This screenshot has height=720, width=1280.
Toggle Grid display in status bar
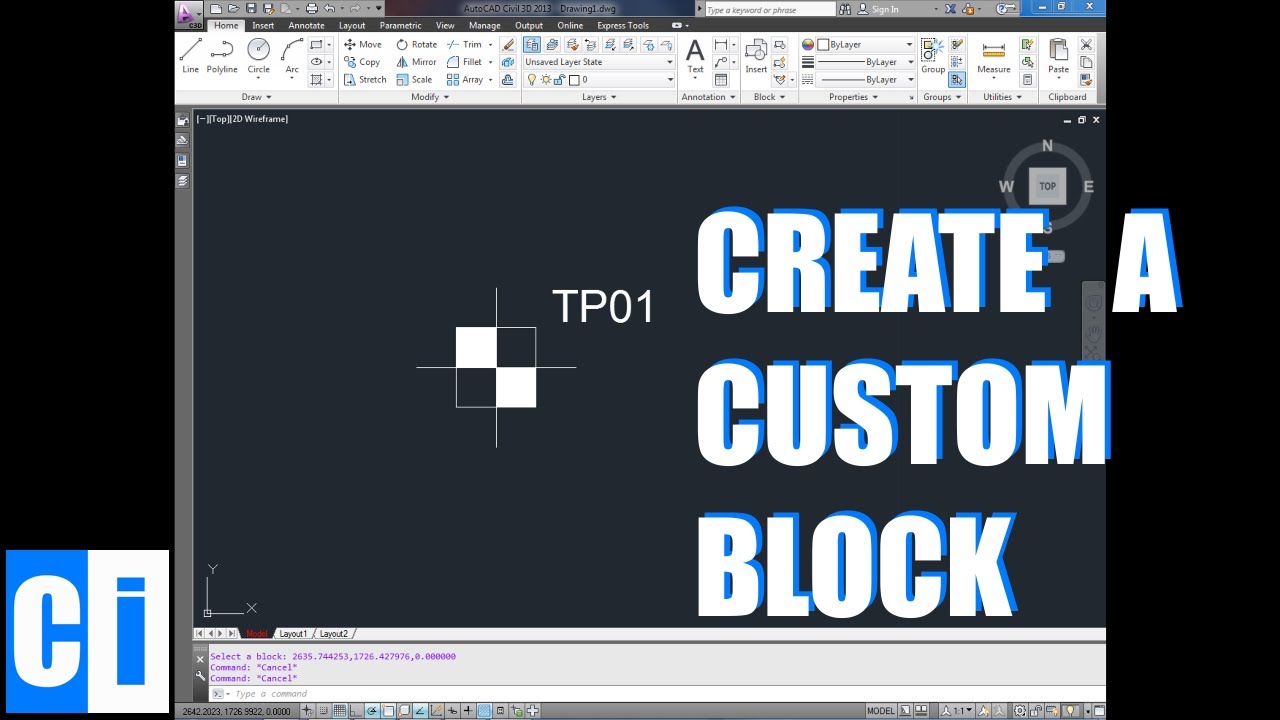coord(340,711)
